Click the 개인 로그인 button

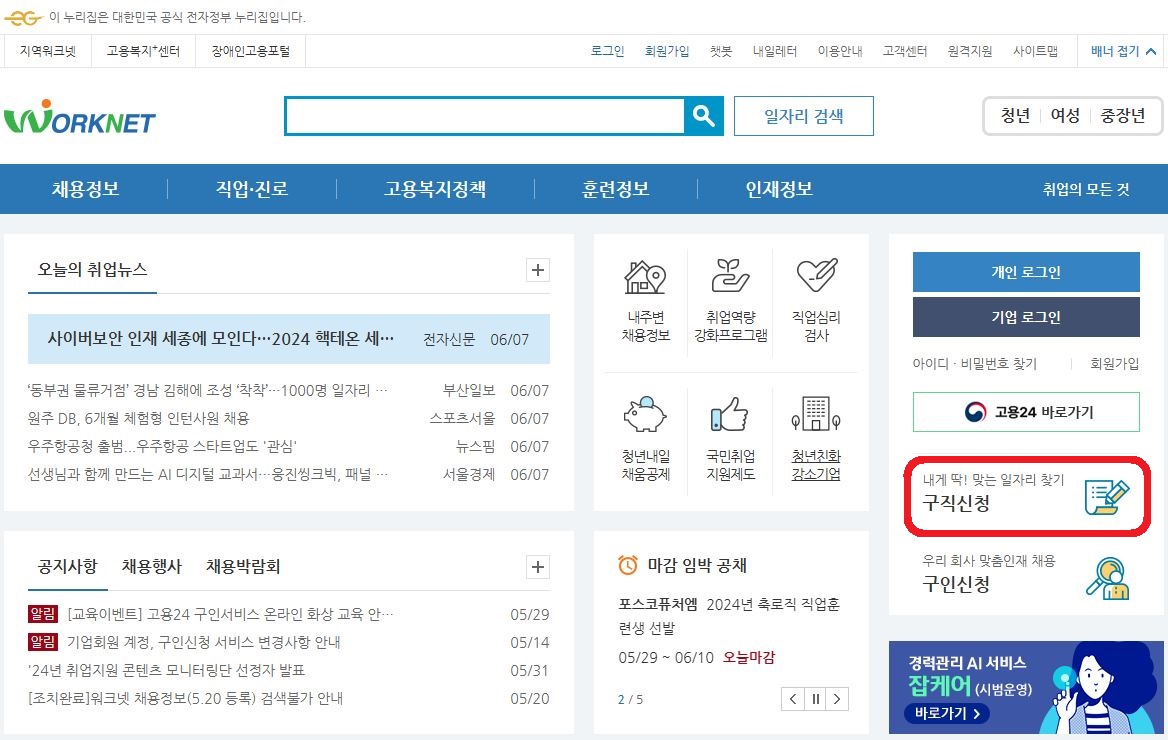1026,271
